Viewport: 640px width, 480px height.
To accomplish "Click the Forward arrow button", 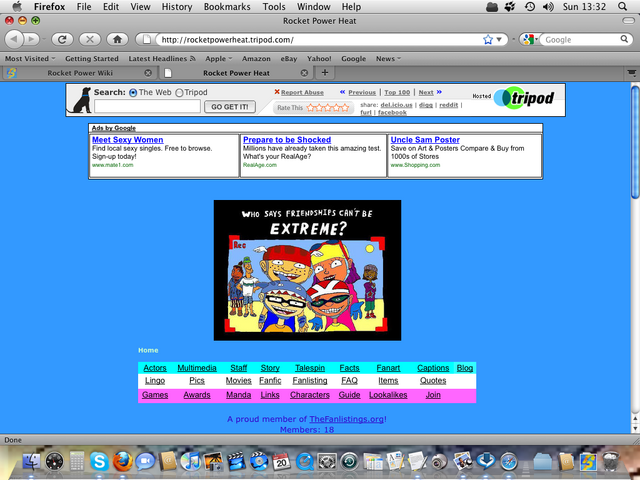I will coord(31,39).
